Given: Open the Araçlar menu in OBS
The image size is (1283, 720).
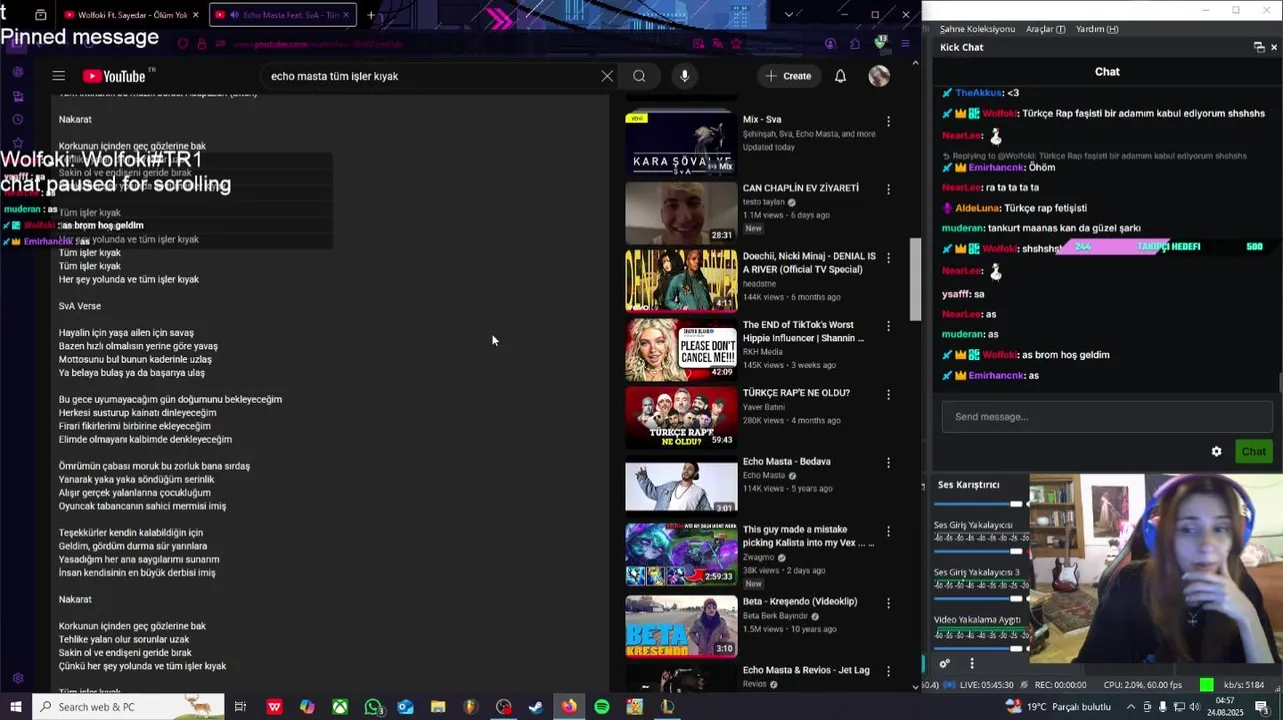Looking at the screenshot, I should tap(1046, 29).
